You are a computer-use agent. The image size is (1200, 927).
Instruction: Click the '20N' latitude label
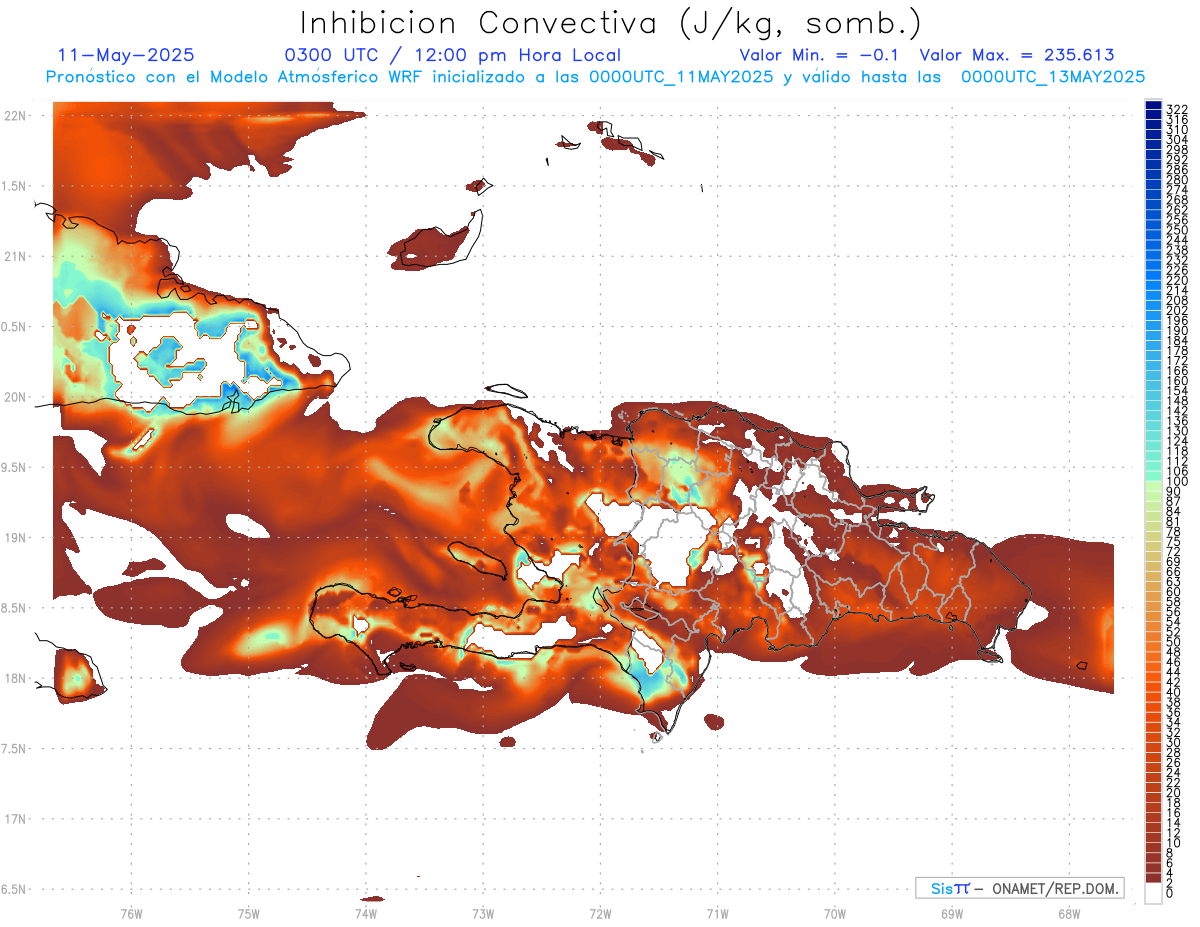(15, 397)
